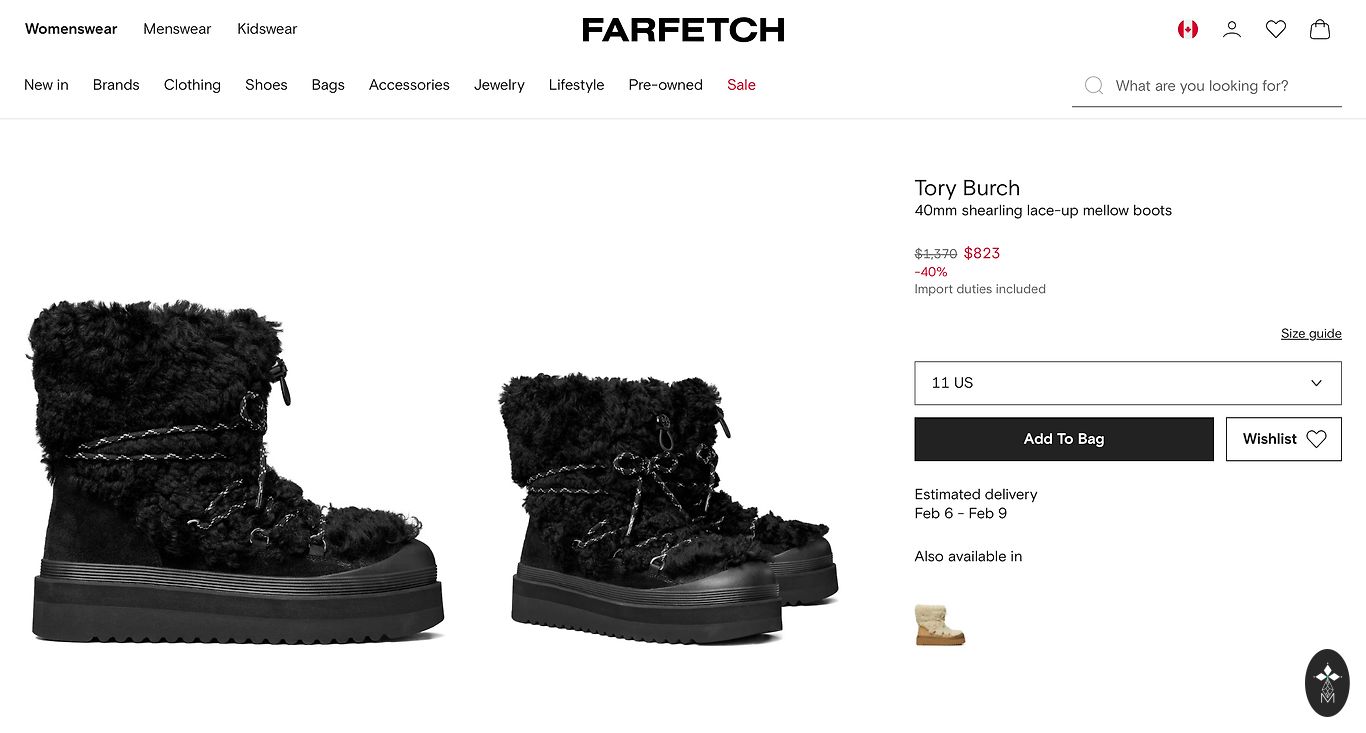Select the beige boot color variant
Image resolution: width=1366 pixels, height=733 pixels.
[x=940, y=624]
